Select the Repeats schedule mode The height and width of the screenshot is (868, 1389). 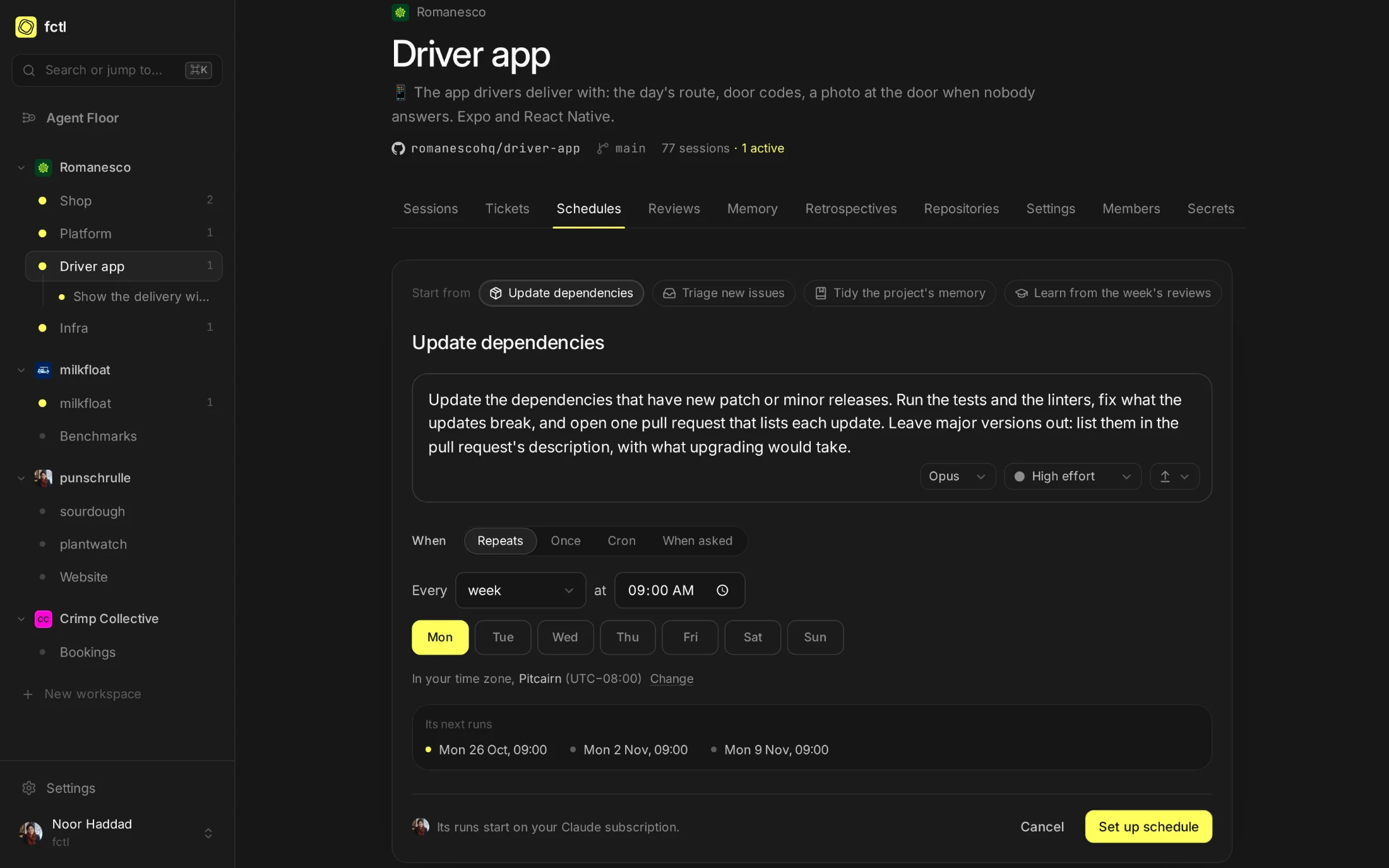[x=500, y=541]
